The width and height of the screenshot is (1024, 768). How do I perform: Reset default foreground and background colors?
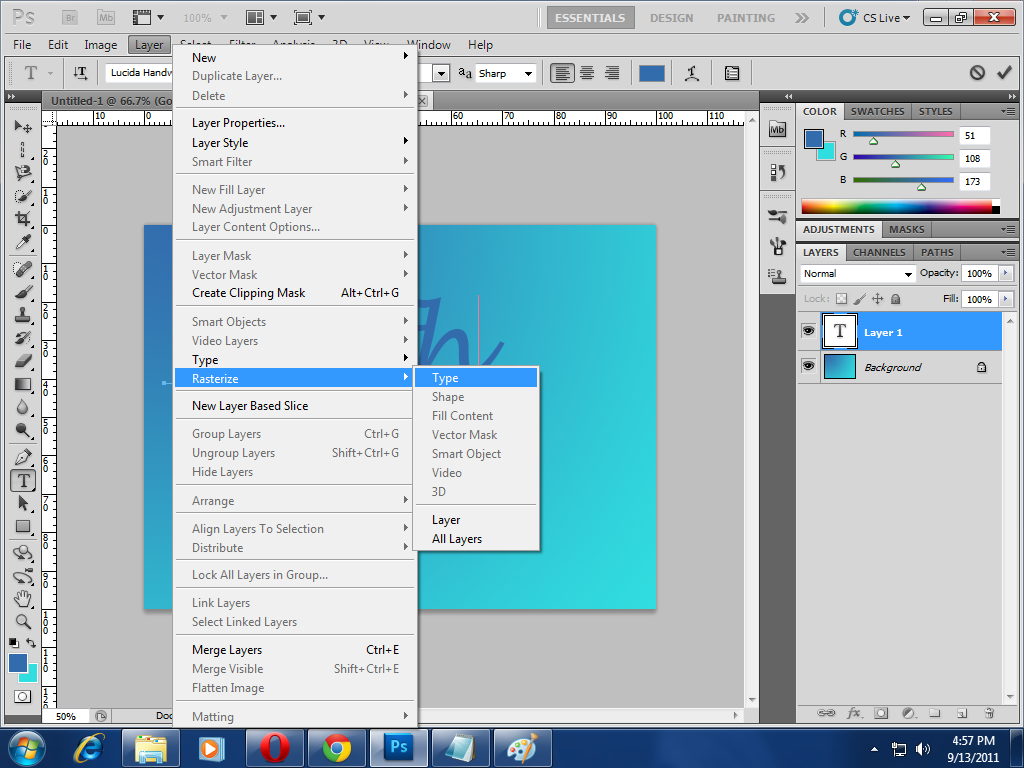pyautogui.click(x=14, y=643)
